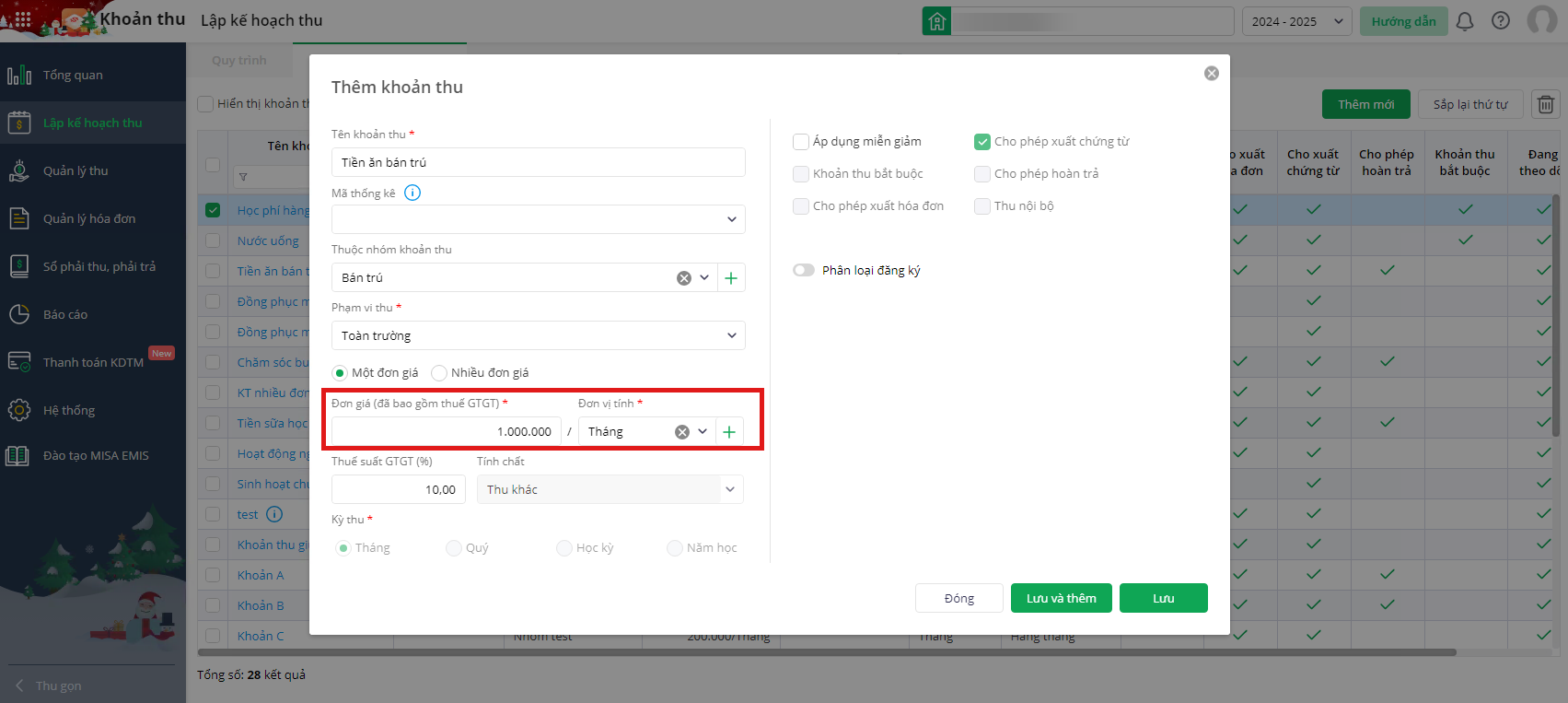Add a new unit with plus icon
1568x703 pixels.
pos(729,432)
